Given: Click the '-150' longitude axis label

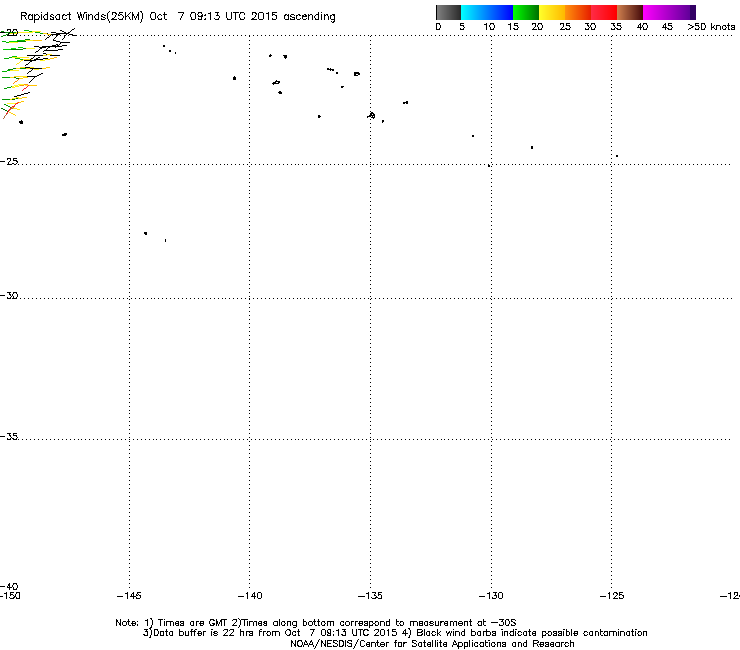Looking at the screenshot, I should pos(10,596).
